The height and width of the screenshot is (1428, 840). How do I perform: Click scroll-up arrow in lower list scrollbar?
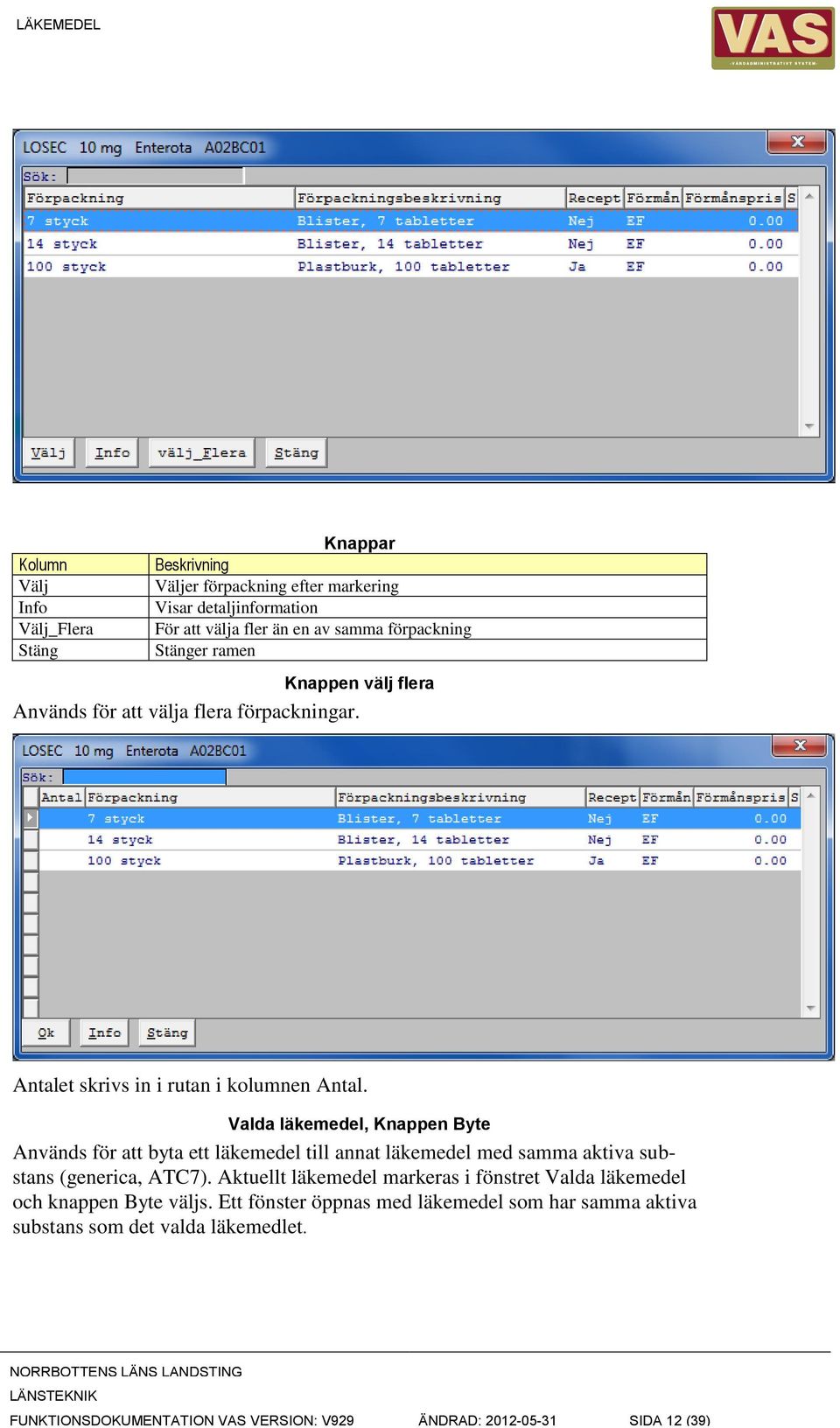pos(811,795)
